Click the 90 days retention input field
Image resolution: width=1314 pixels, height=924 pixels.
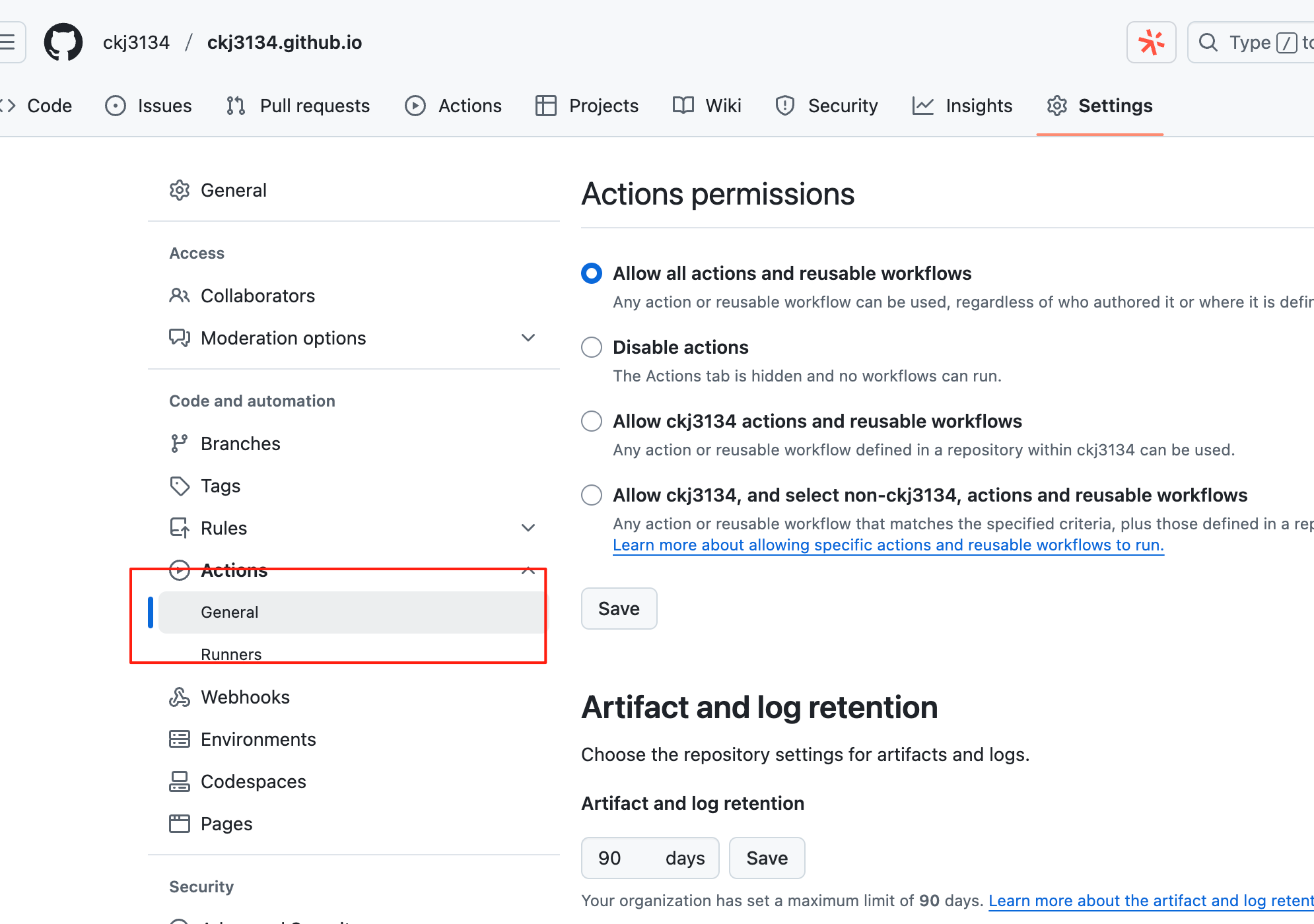coord(650,858)
